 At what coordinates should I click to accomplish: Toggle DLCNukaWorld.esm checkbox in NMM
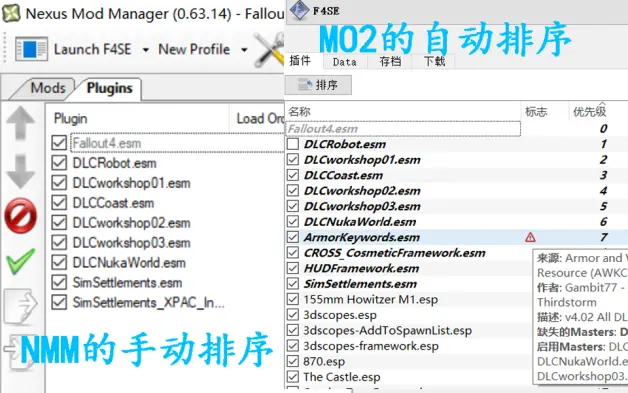59,262
